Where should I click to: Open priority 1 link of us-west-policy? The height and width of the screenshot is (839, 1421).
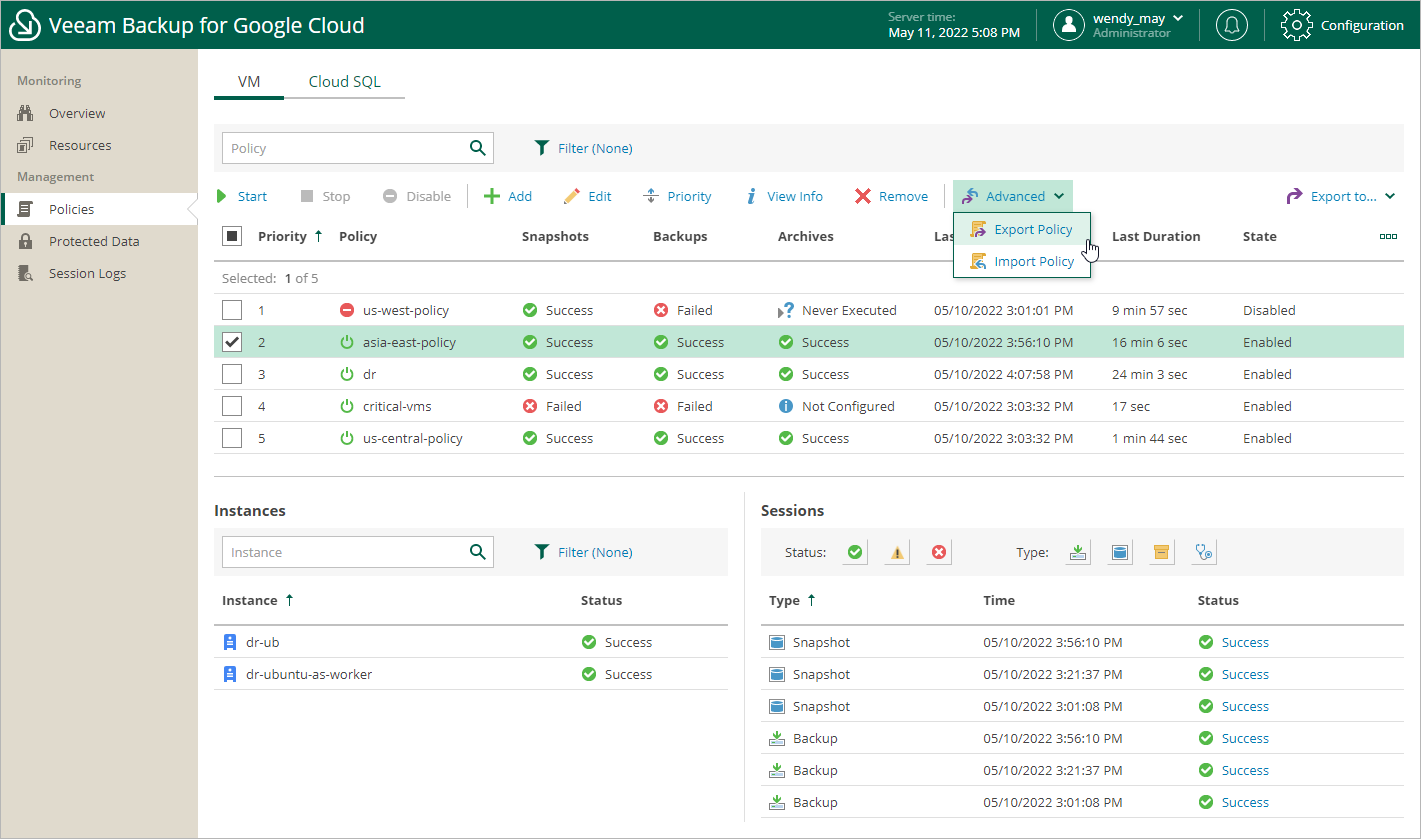tap(262, 310)
